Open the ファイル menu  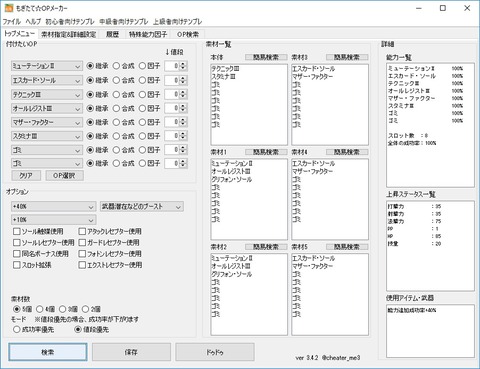click(x=12, y=22)
